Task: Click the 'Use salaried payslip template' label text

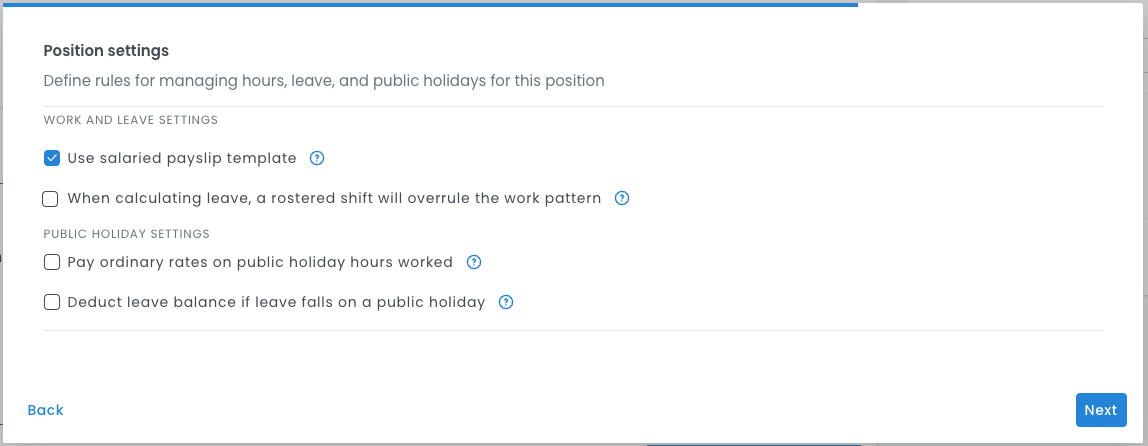Action: (x=182, y=158)
